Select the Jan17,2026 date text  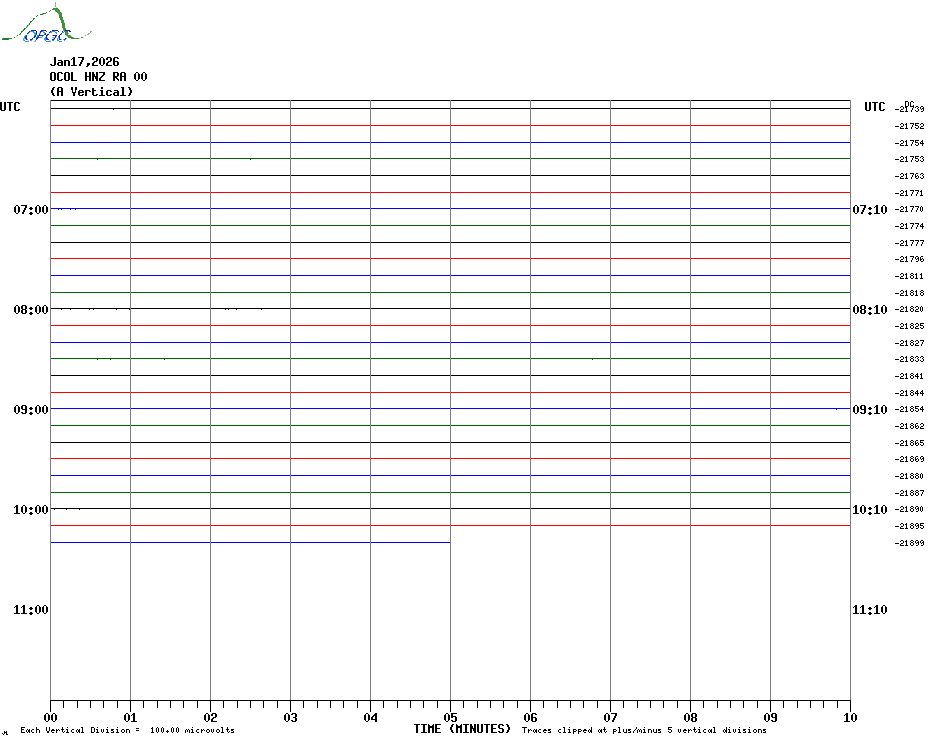(84, 62)
